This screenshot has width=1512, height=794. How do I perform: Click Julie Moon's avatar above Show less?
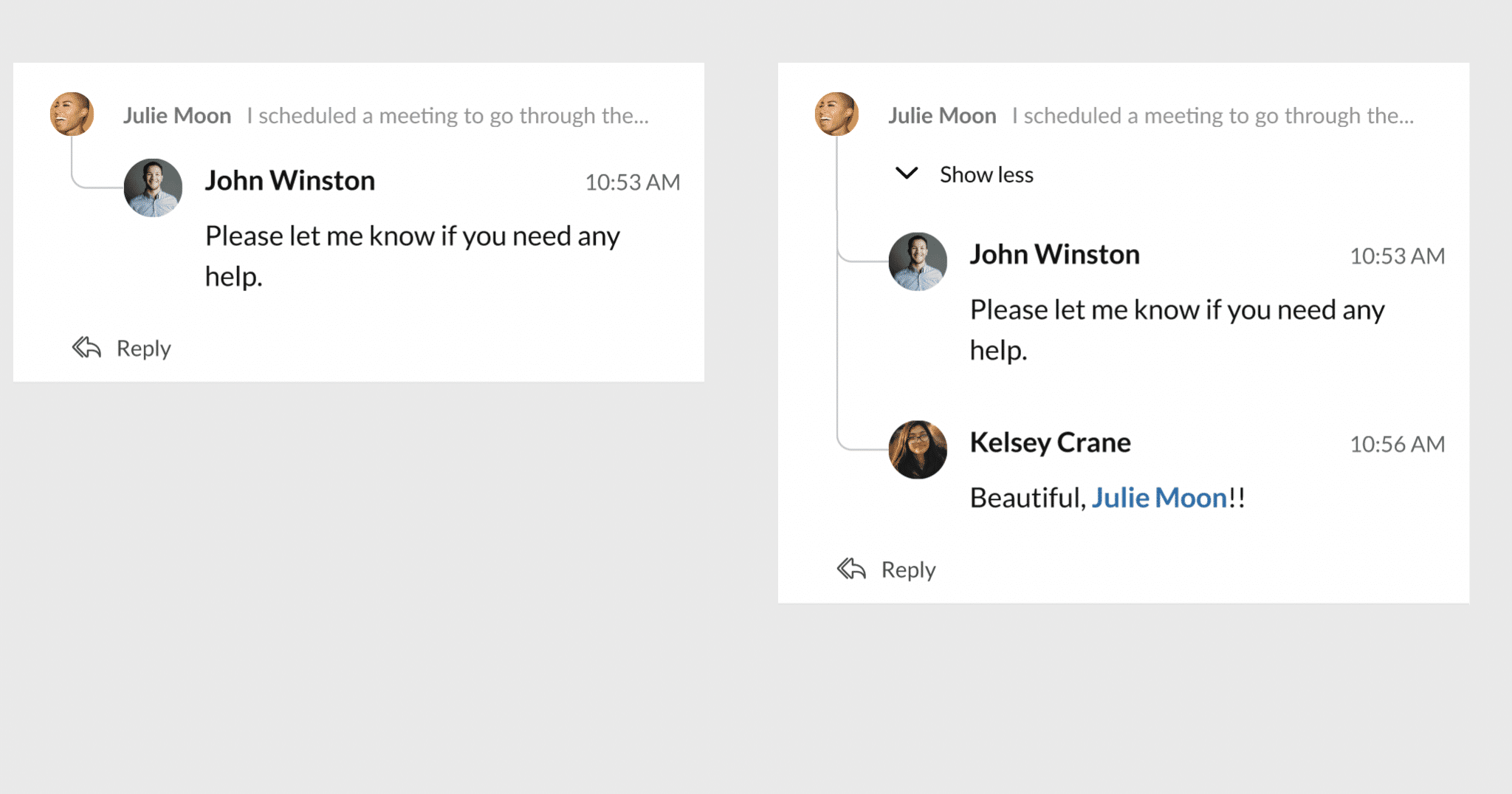pyautogui.click(x=836, y=114)
